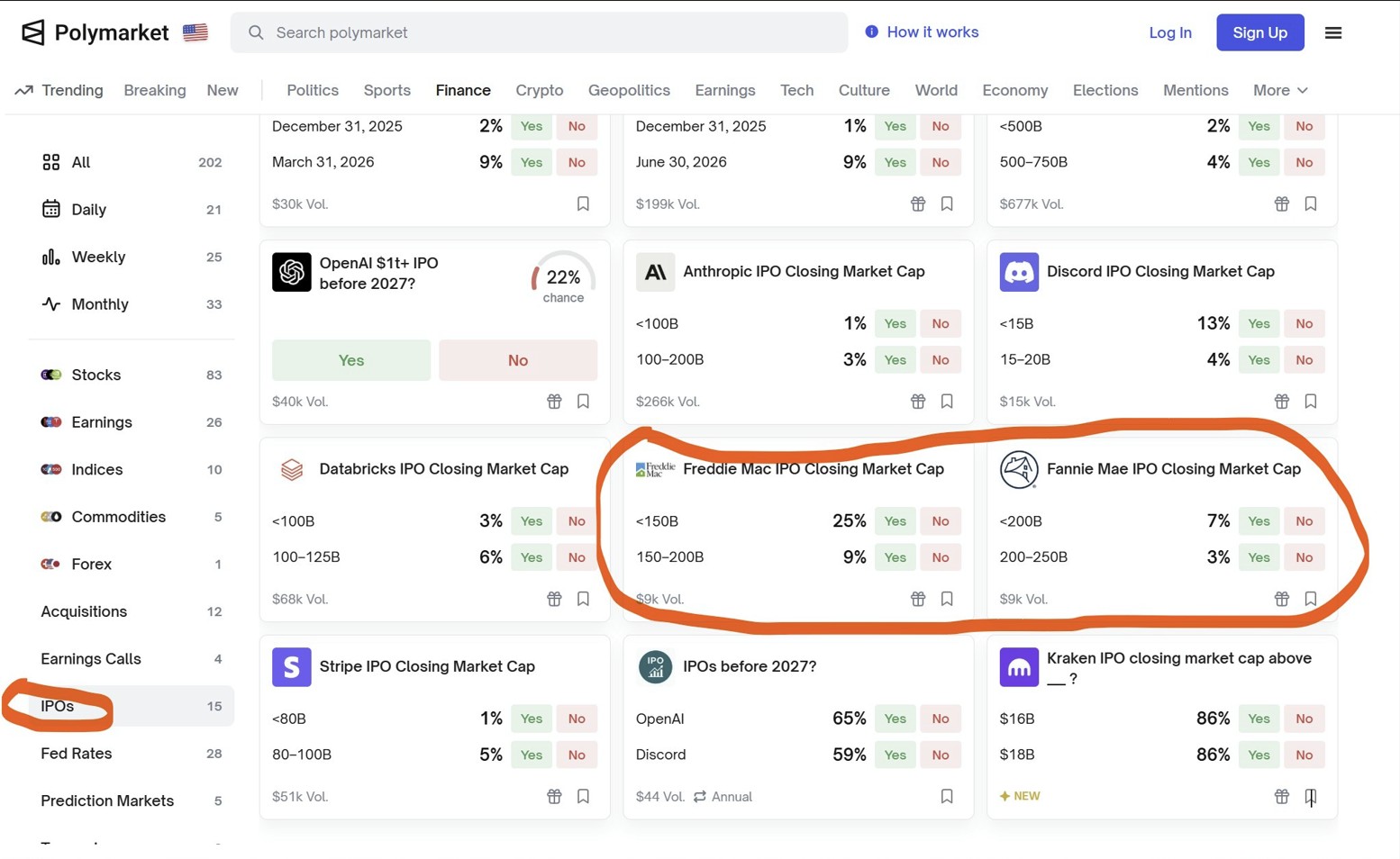Select Stocks in the sidebar
The height and width of the screenshot is (859, 1400).
click(132, 375)
